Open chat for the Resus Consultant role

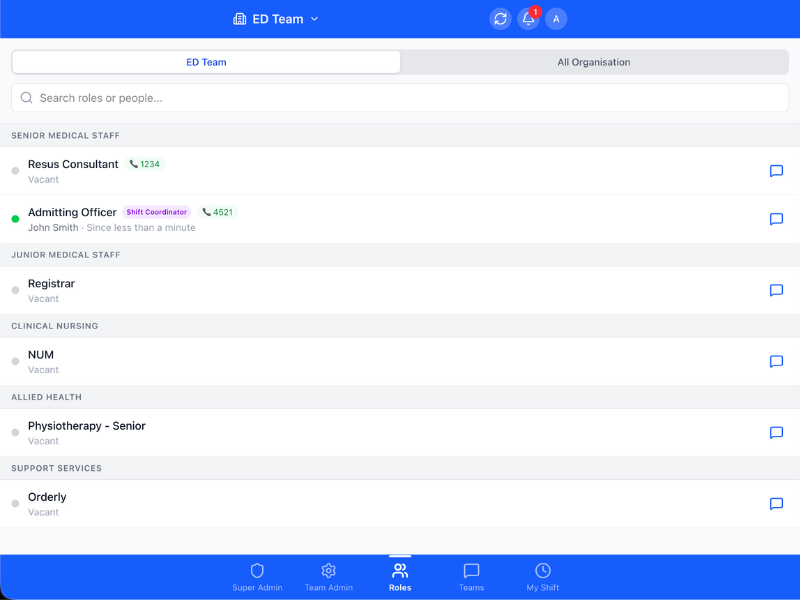[776, 171]
